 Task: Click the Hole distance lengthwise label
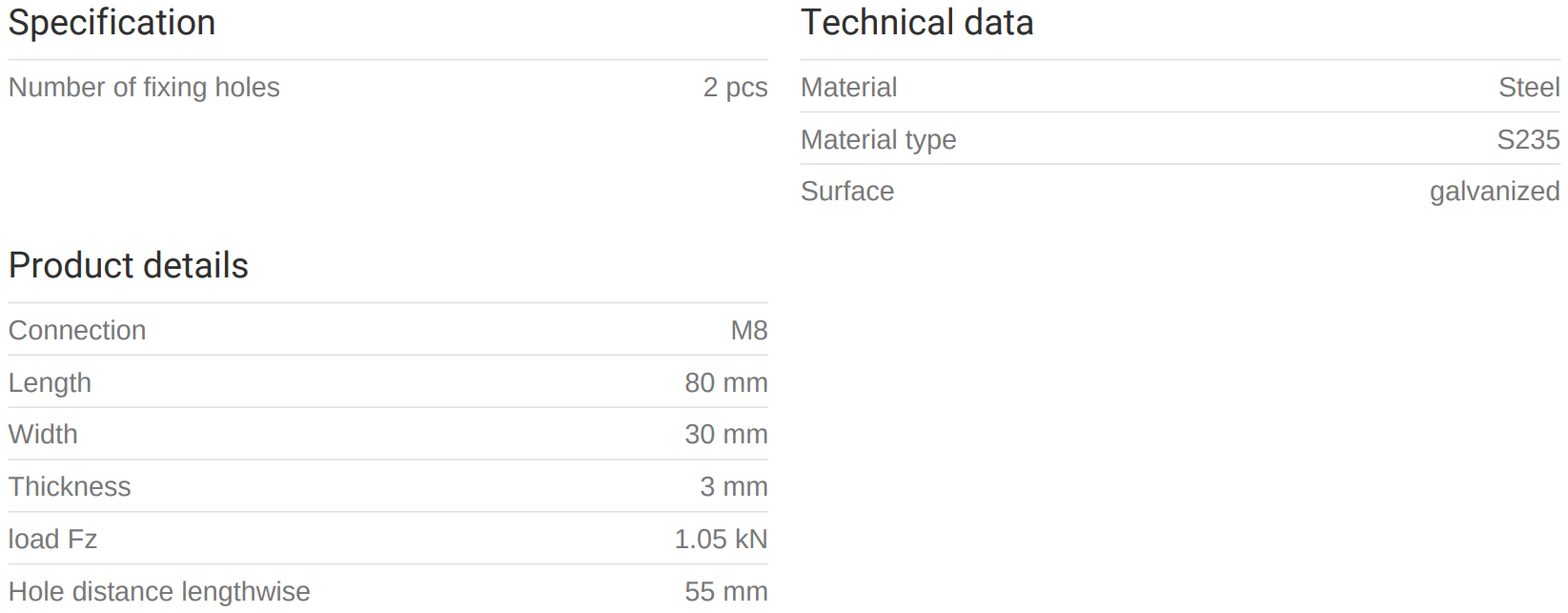pyautogui.click(x=159, y=592)
